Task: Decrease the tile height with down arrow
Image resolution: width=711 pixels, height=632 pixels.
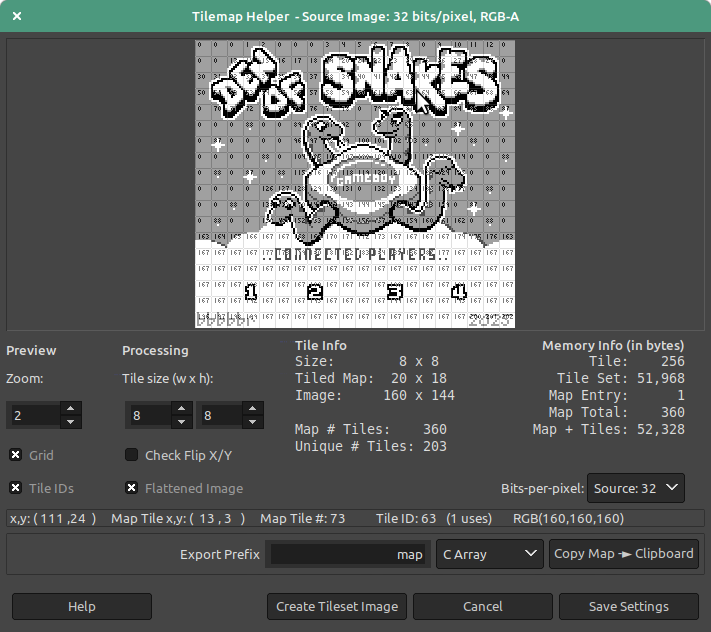Action: [253, 422]
